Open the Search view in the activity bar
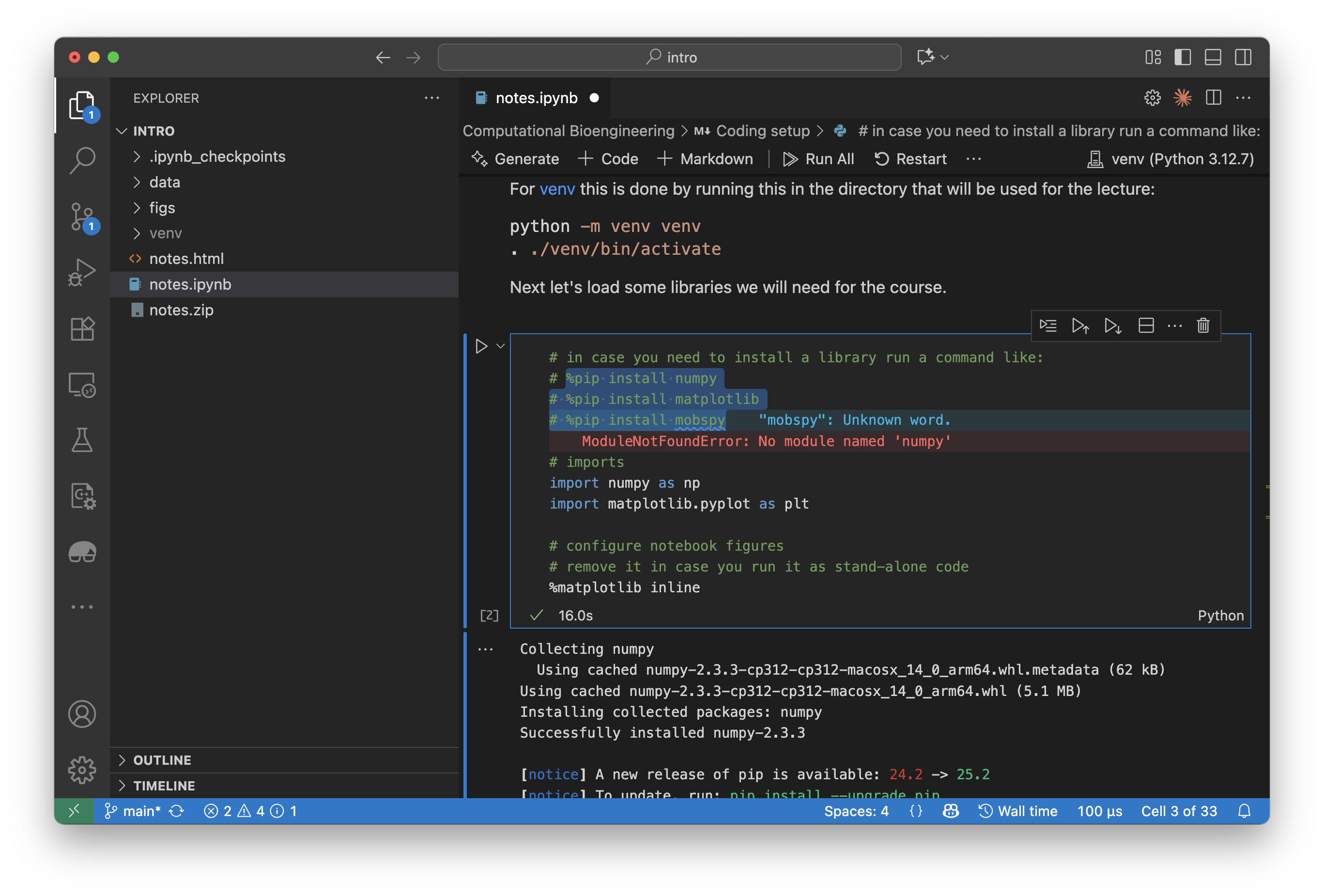Image resolution: width=1324 pixels, height=896 pixels. 83,160
